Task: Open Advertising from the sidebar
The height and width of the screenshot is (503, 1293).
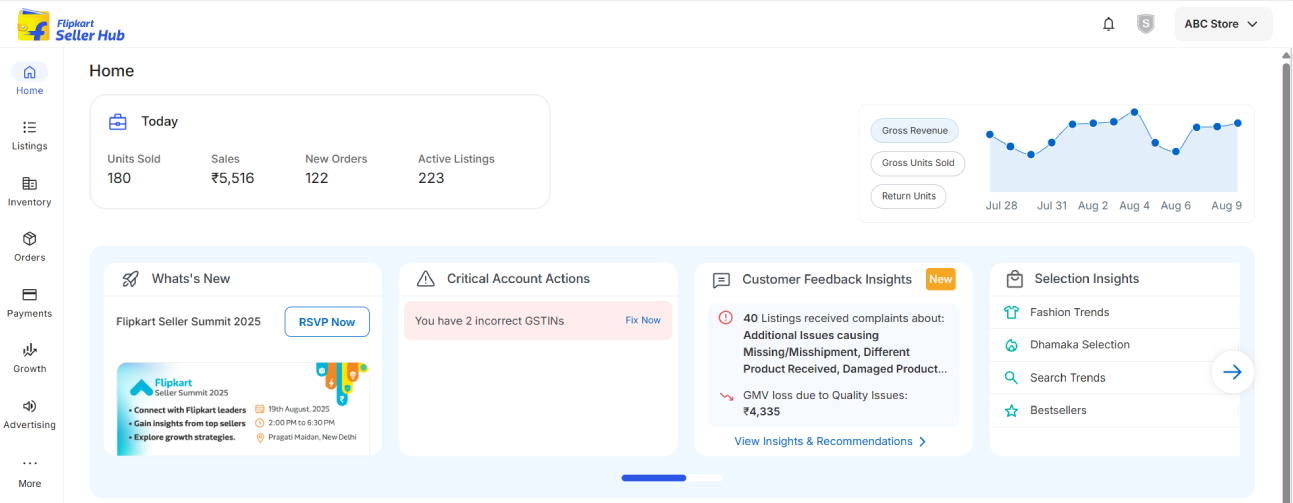Action: [29, 414]
